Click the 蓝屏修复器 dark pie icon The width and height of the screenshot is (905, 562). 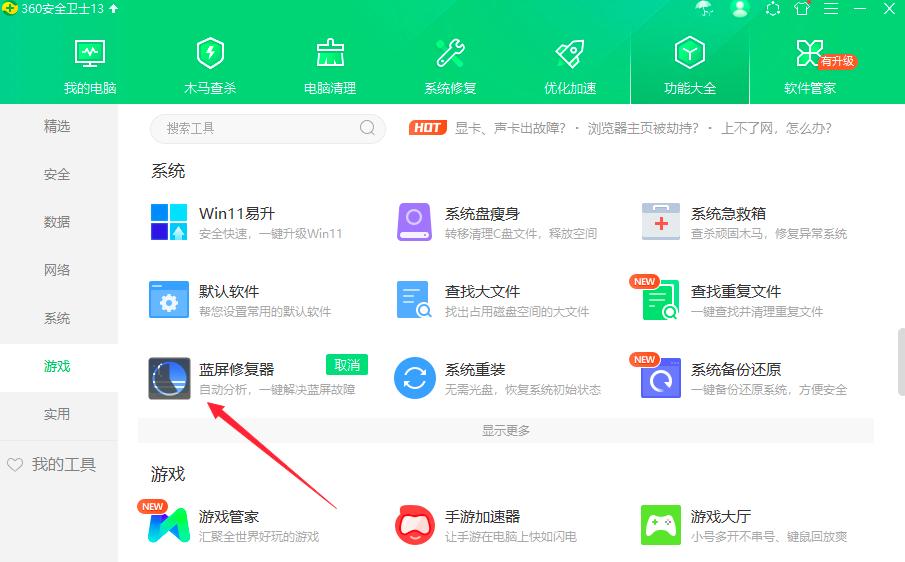169,378
